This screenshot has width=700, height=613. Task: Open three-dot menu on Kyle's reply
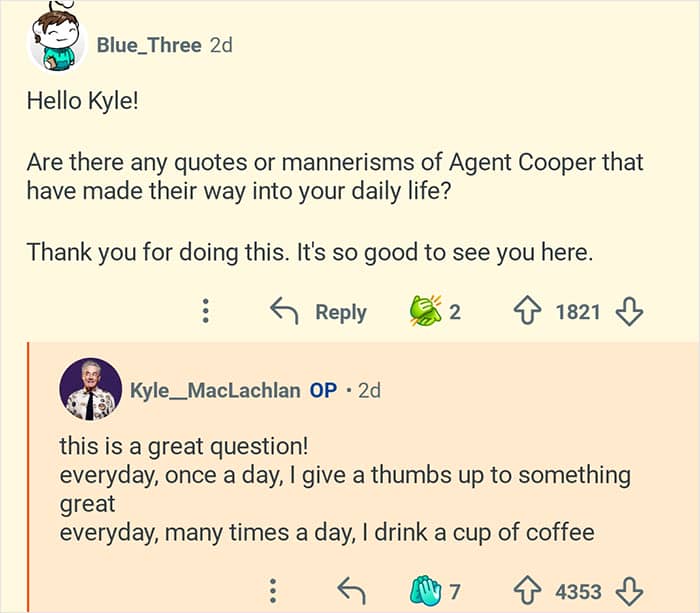271,593
